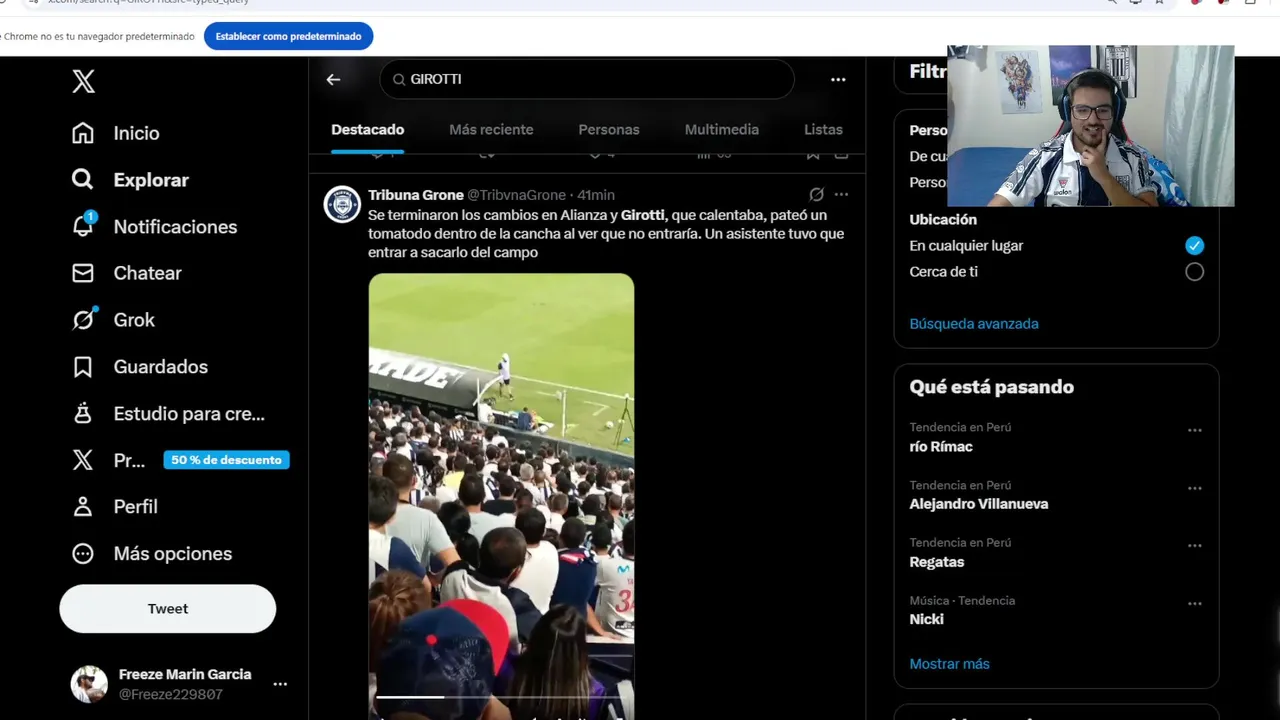The width and height of the screenshot is (1280, 720).
Task: Open options for río Rímac trend
Action: click(1194, 430)
